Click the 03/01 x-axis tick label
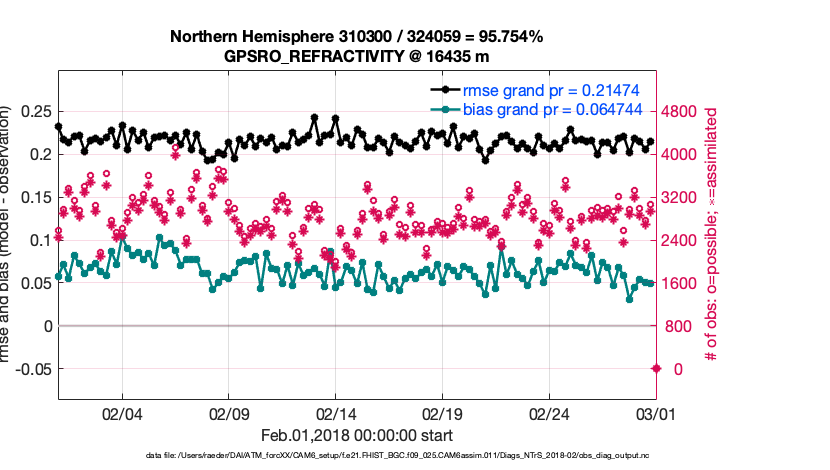This screenshot has height=470, width=830. tap(656, 414)
